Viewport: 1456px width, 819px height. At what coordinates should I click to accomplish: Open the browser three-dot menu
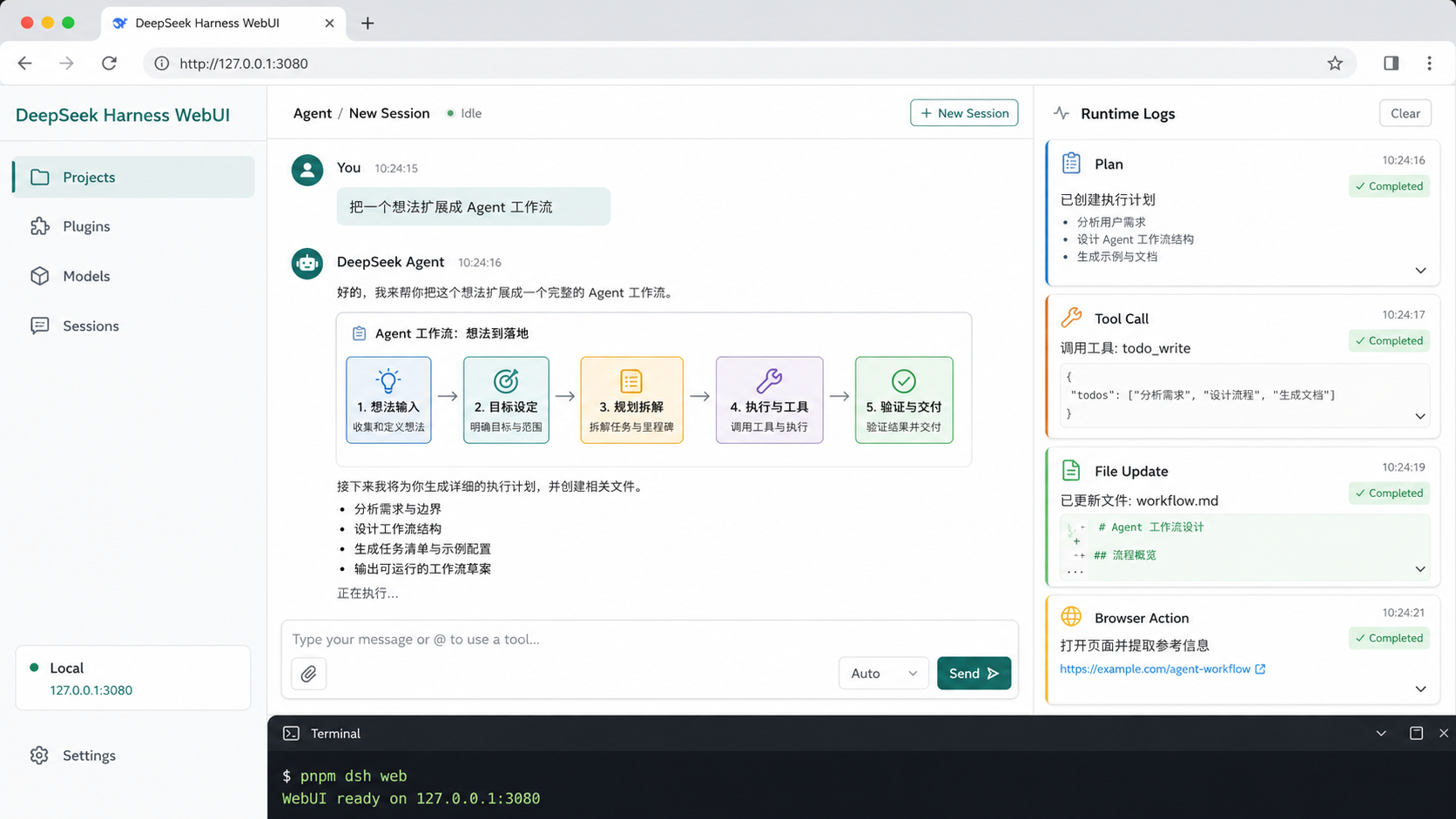click(1429, 64)
